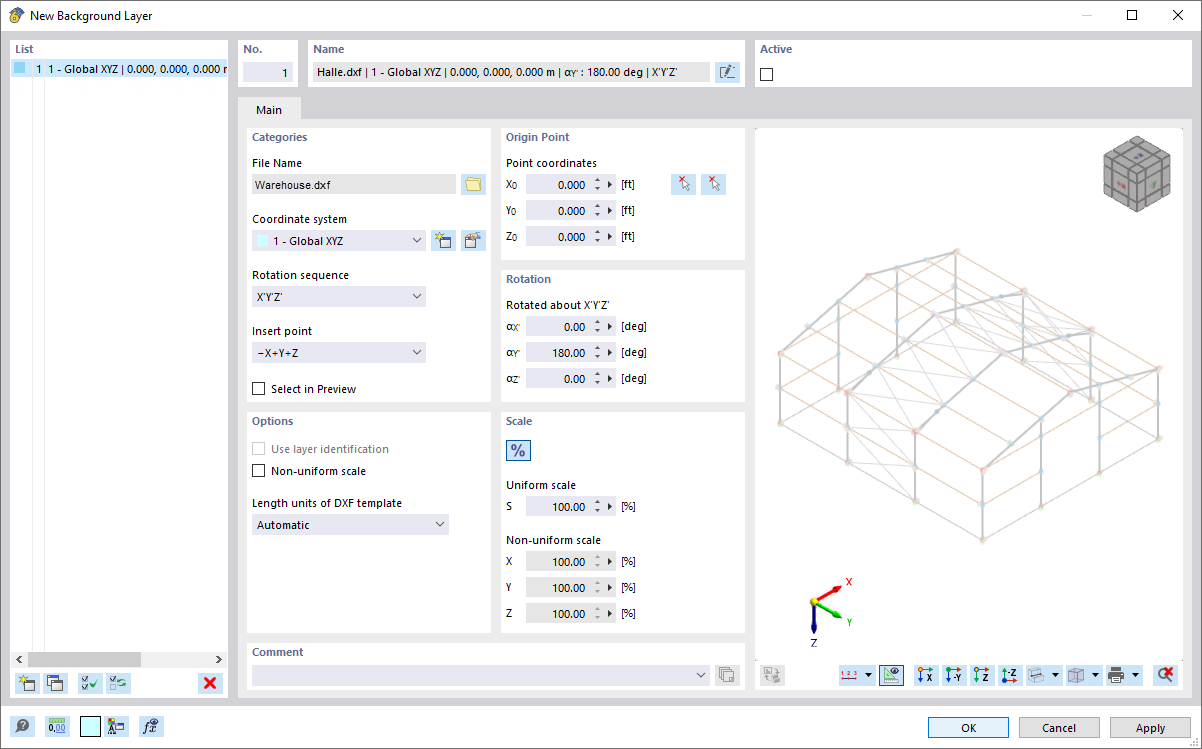Open units and decimal places settings

57,726
